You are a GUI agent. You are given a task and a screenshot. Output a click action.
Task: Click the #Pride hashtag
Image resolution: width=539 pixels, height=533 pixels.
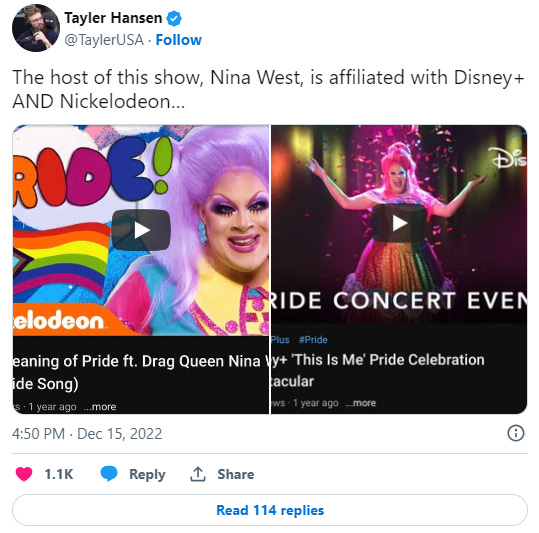point(313,340)
